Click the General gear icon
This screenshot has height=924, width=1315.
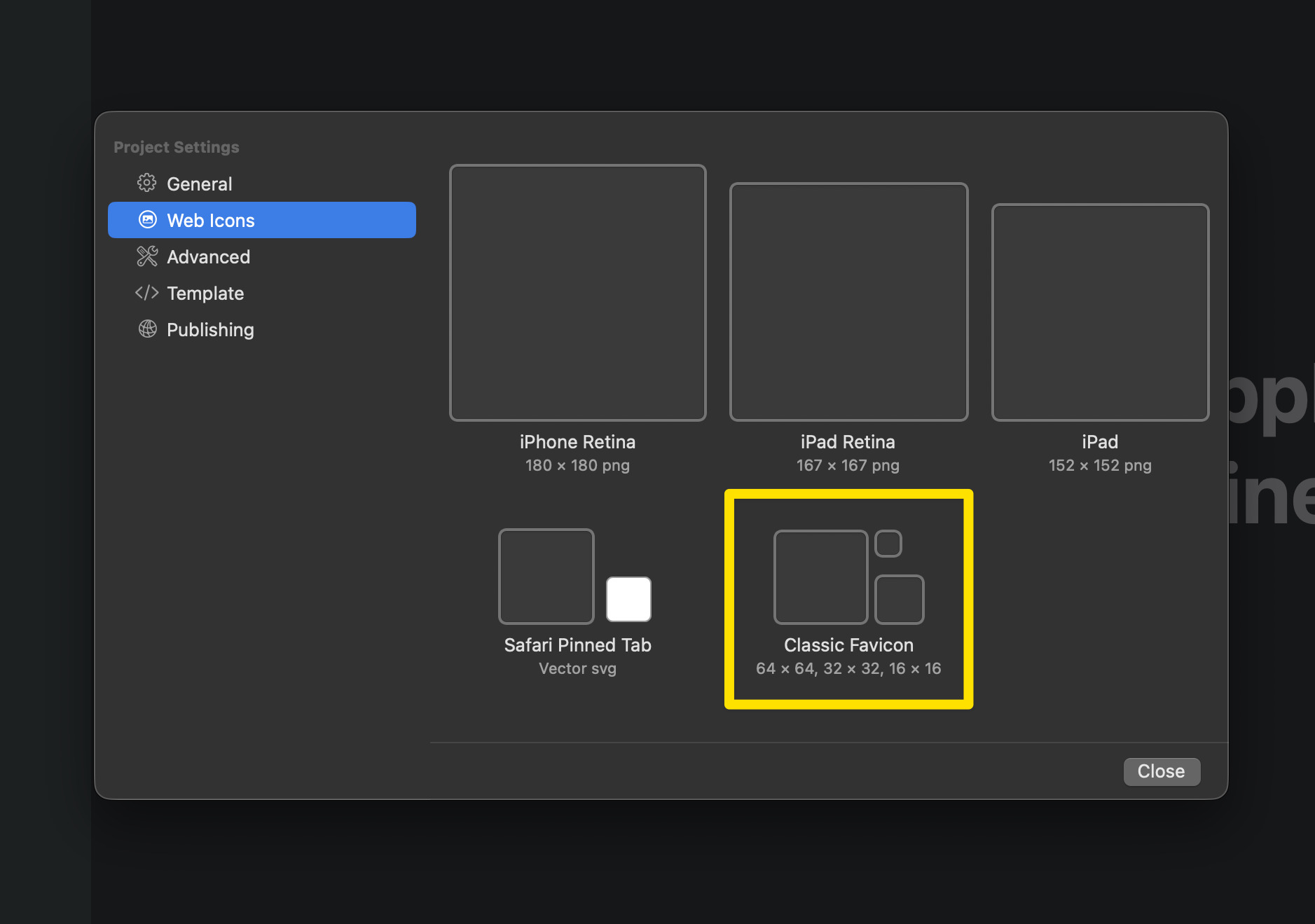146,184
